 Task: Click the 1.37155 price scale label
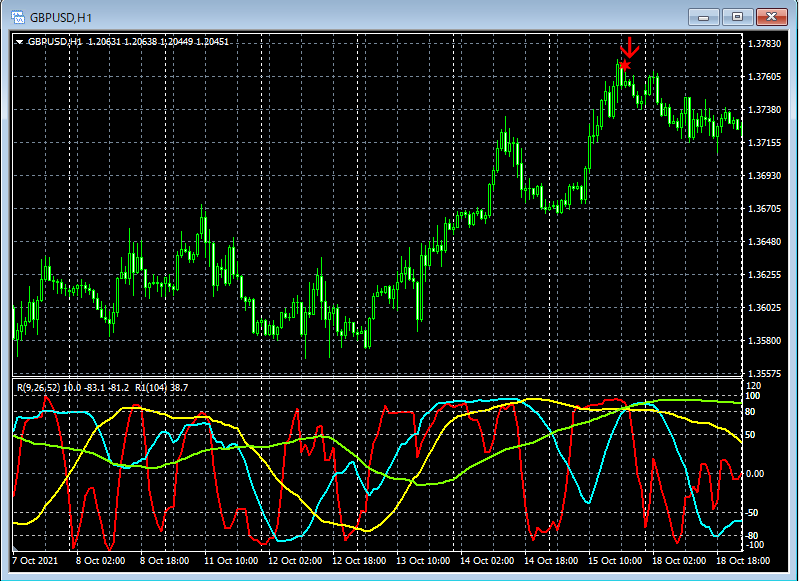click(764, 143)
